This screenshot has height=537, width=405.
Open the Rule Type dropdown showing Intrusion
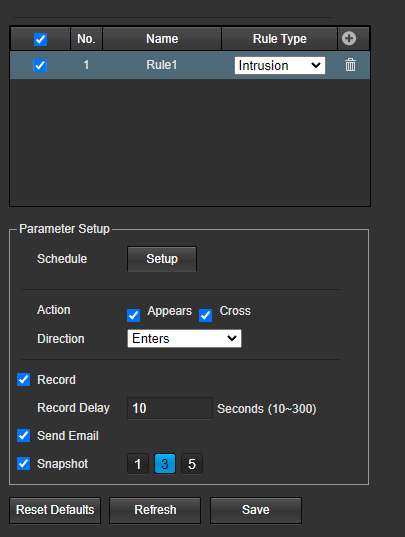click(x=280, y=65)
